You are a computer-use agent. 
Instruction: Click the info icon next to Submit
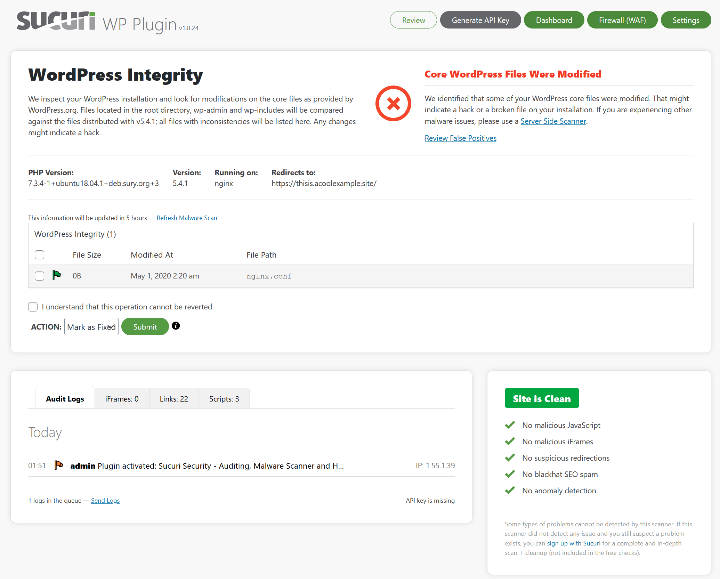176,326
